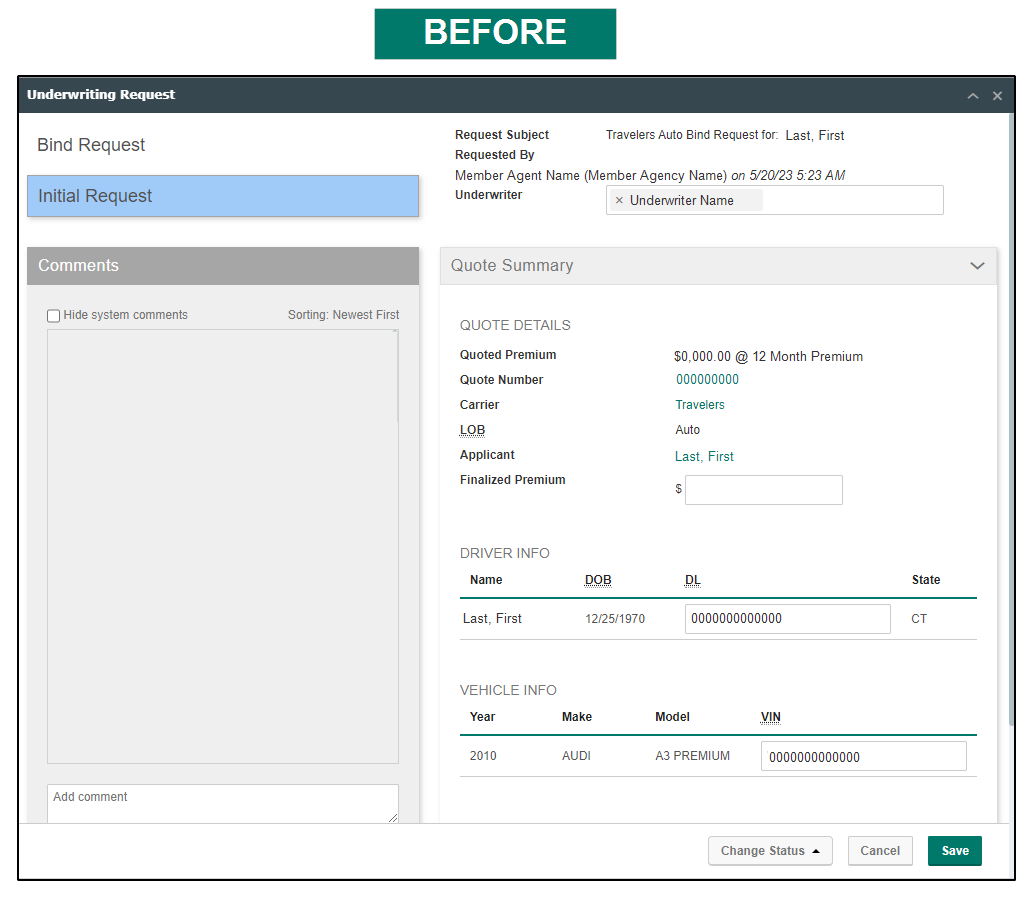Screen dimensions: 1031x897
Task: Remove Underwriter Name from the Underwriter field
Action: (x=620, y=200)
